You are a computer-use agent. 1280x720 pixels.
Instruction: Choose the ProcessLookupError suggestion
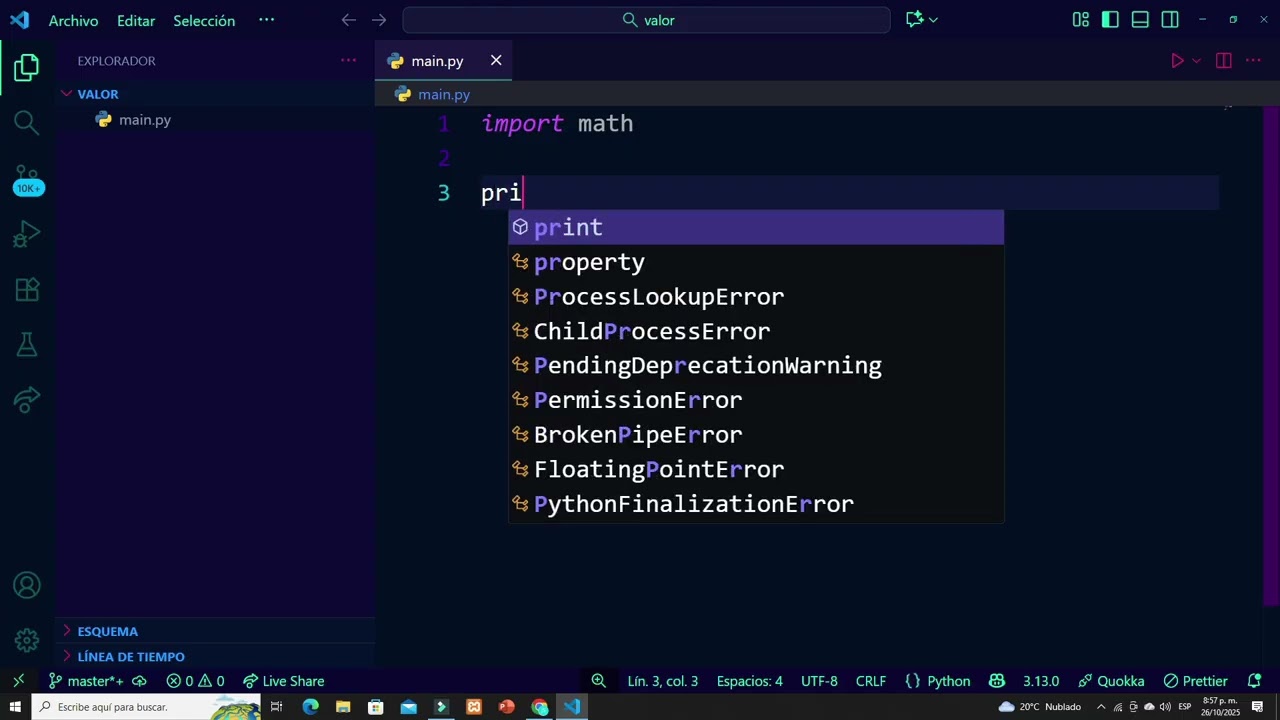pos(756,297)
